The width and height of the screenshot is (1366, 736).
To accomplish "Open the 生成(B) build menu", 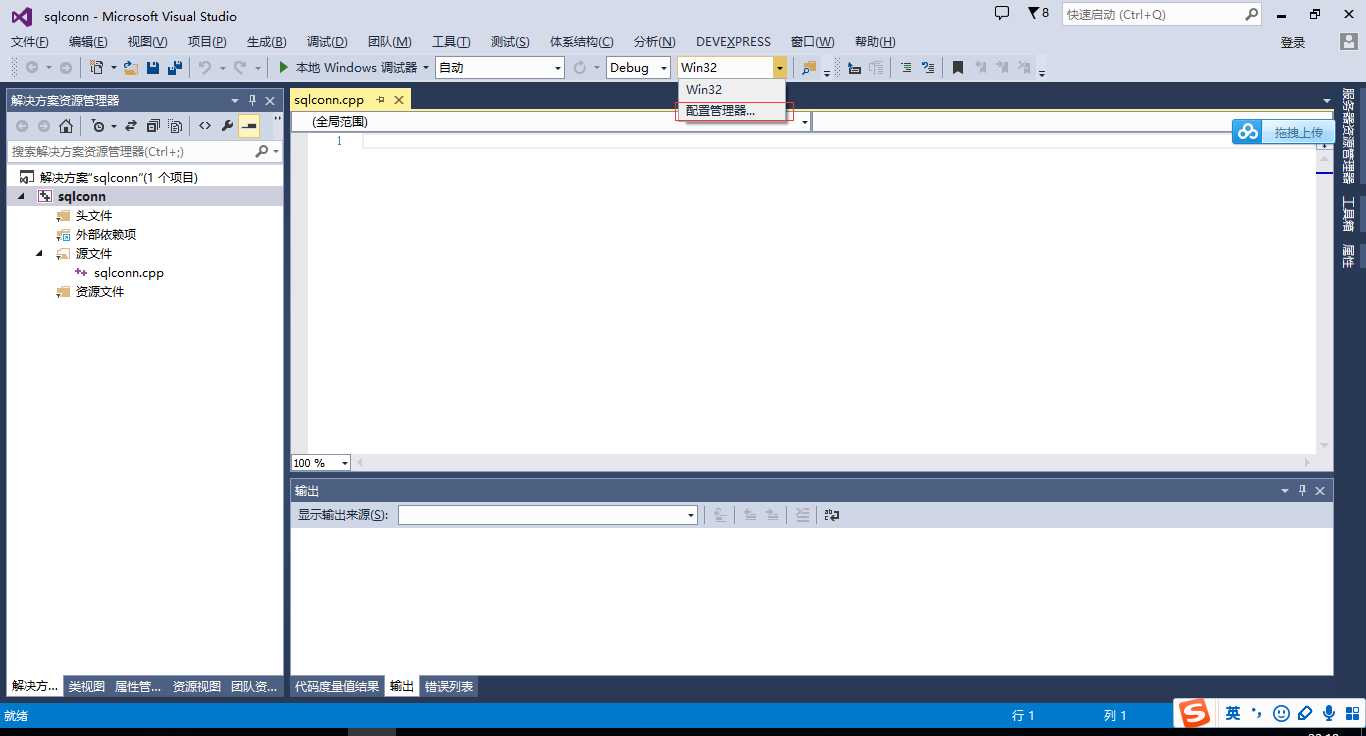I will click(x=267, y=42).
